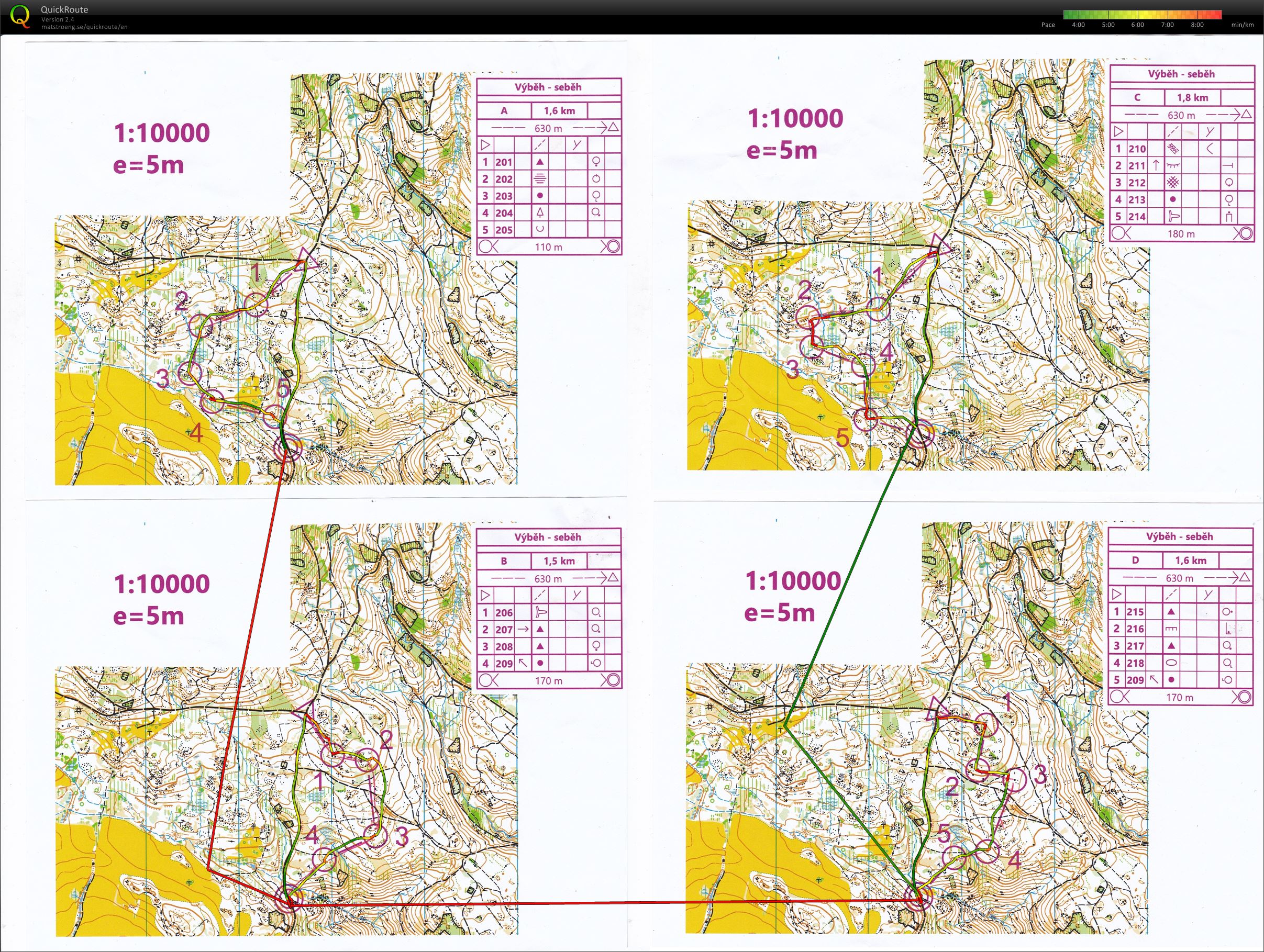The width and height of the screenshot is (1264, 952).
Task: Click the '110 m' finish distance in course A
Action: coord(548,247)
